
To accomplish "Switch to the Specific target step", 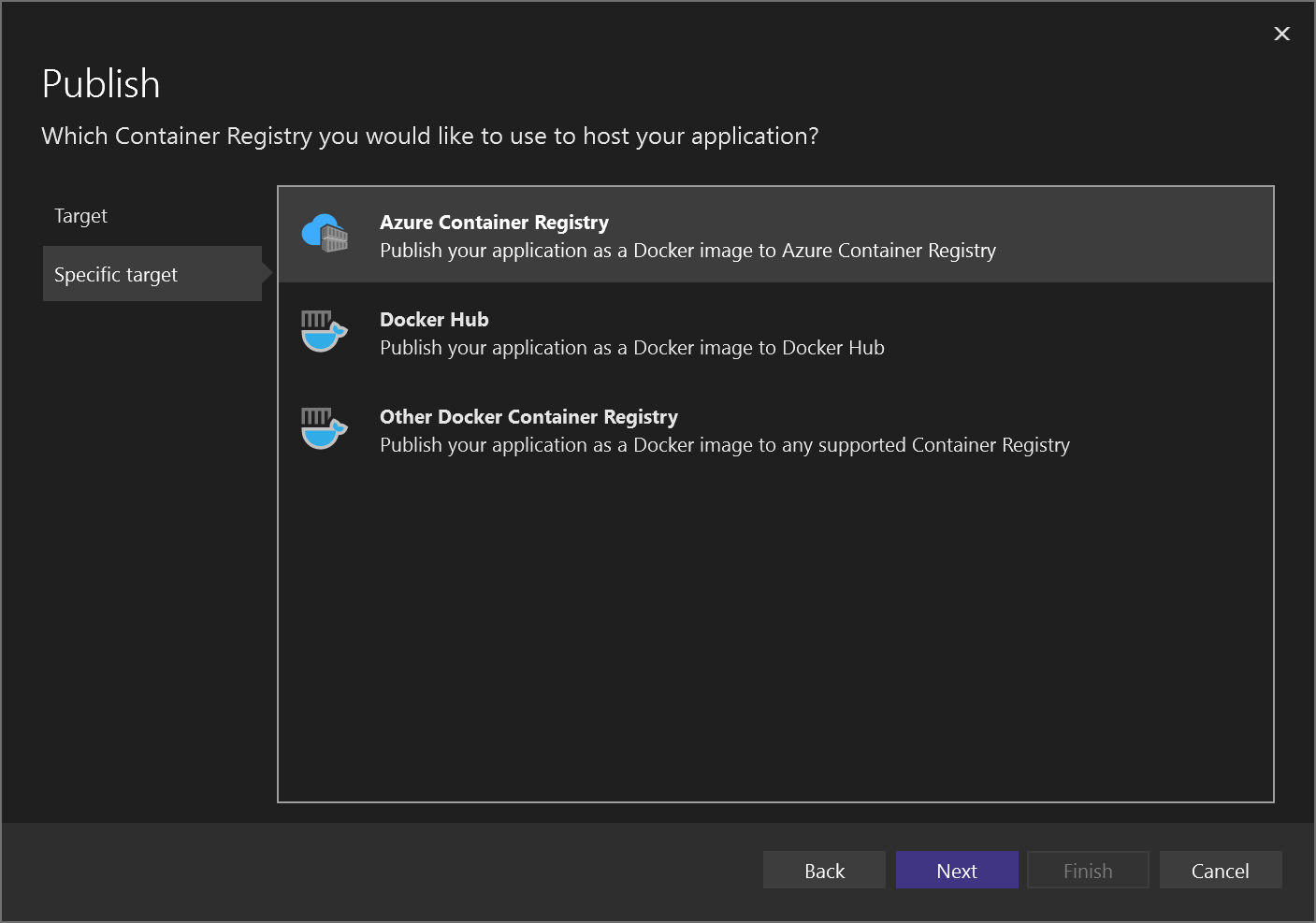I will point(116,273).
